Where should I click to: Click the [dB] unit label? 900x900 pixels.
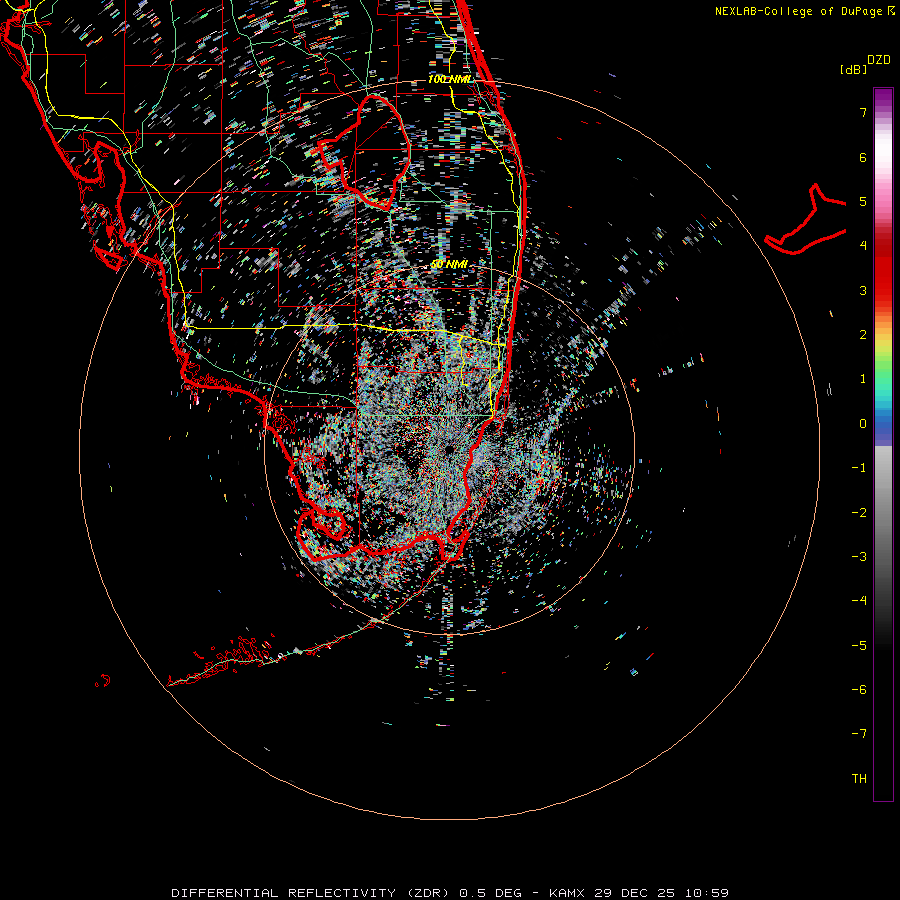click(x=853, y=69)
